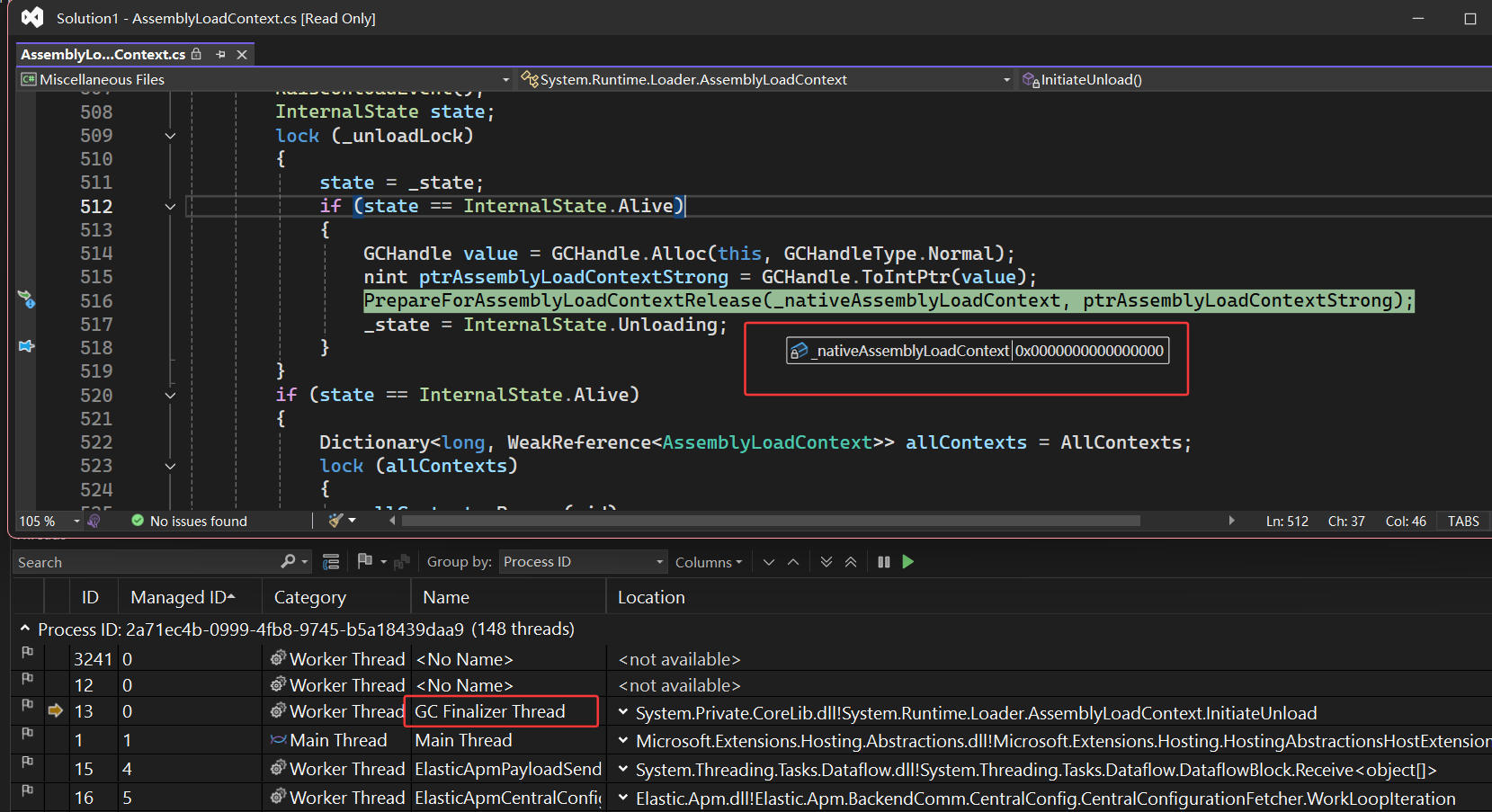Toggle flag for ElasticApmPayloadSend thread row

pos(27,762)
